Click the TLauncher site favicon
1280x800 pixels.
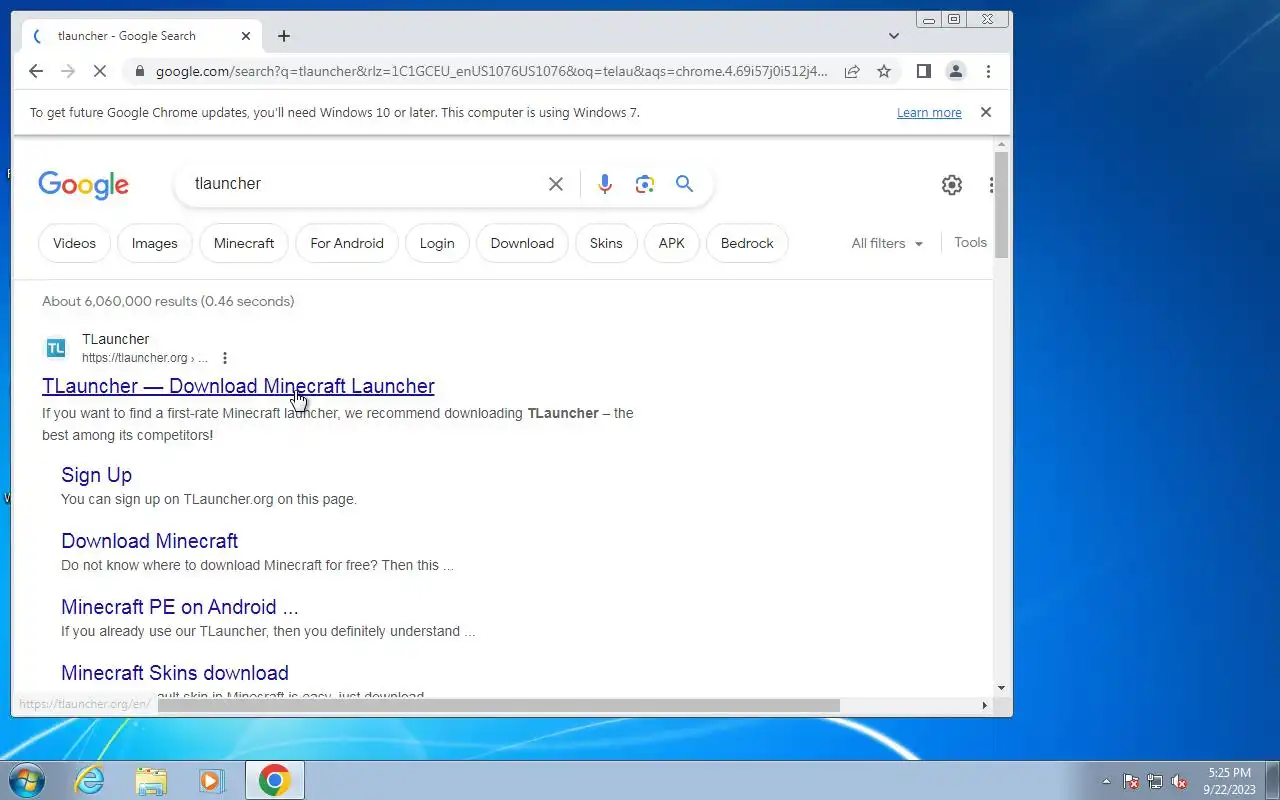(x=56, y=348)
